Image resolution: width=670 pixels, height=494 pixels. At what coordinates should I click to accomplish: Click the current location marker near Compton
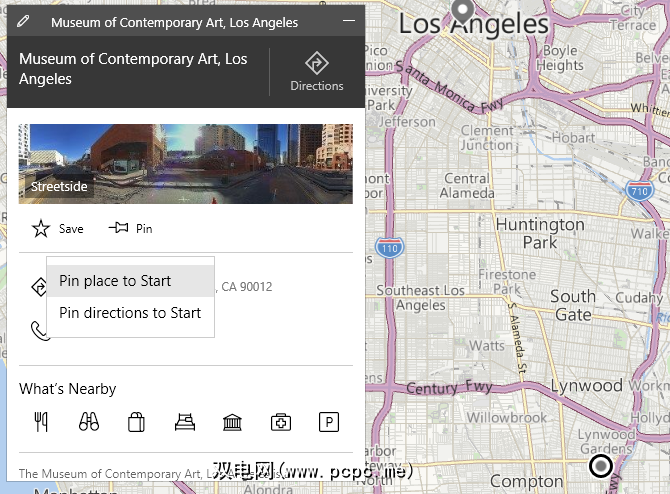601,466
